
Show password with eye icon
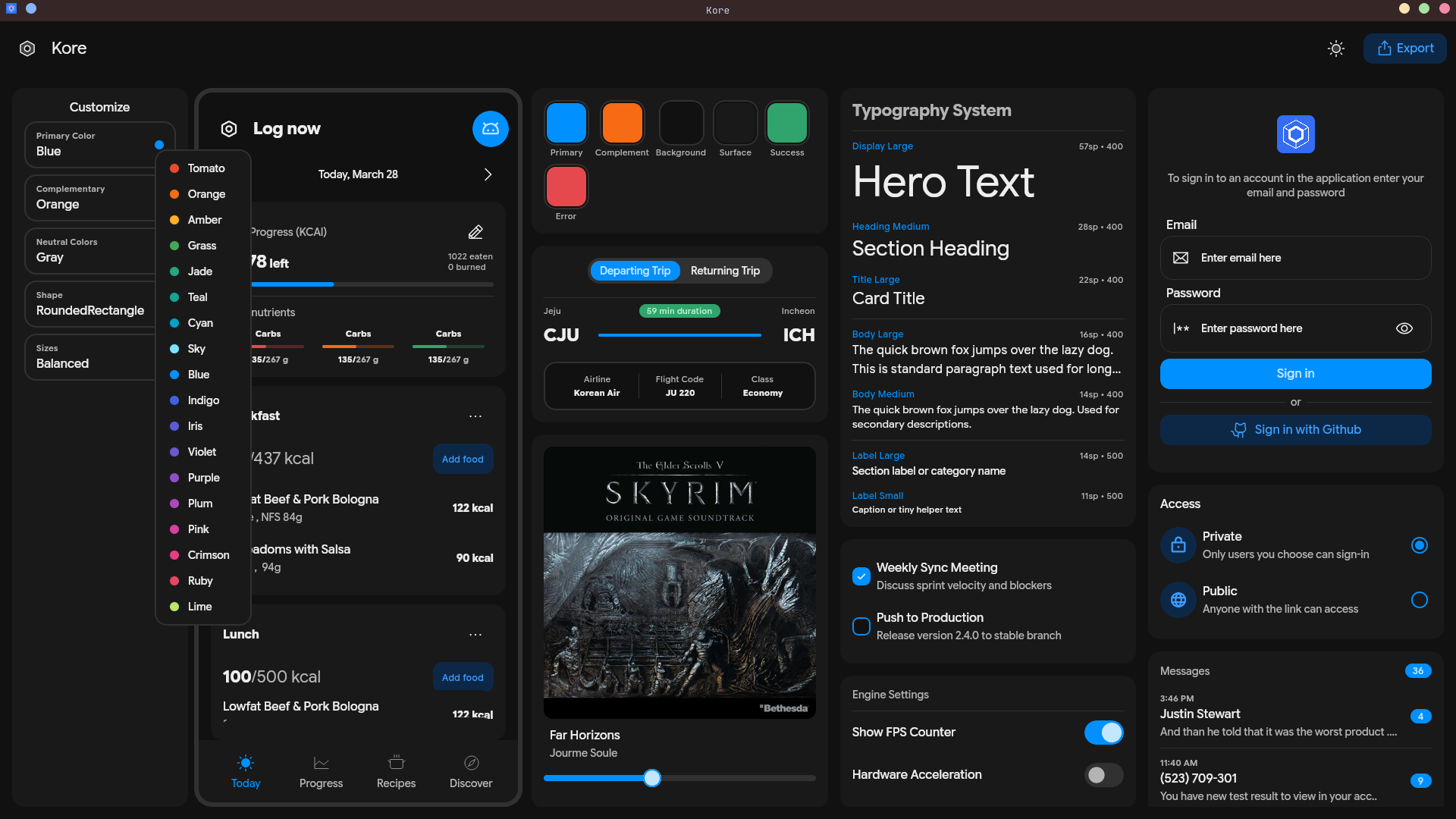pos(1404,328)
